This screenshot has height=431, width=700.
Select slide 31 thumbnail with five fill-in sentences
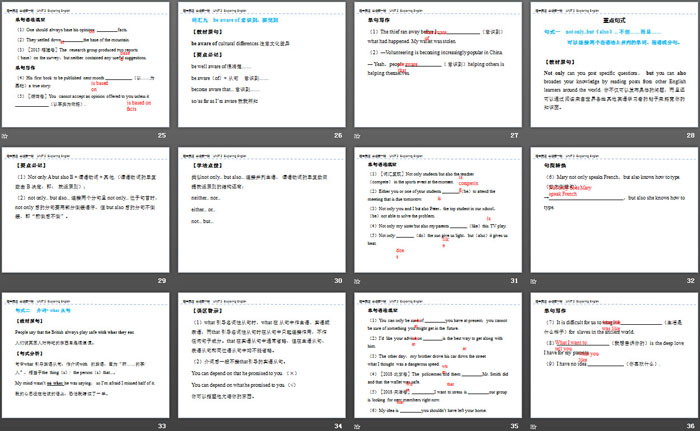[x=438, y=210]
